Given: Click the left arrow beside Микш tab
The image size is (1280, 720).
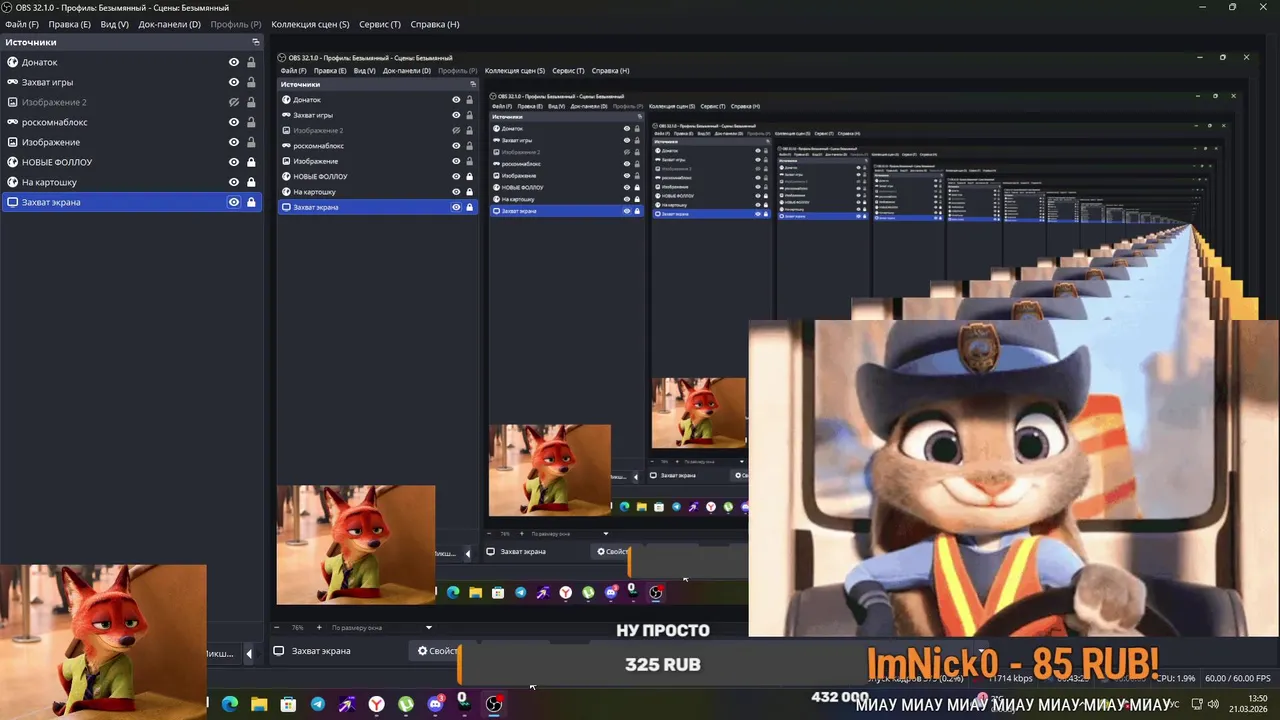Looking at the screenshot, I should click(249, 654).
